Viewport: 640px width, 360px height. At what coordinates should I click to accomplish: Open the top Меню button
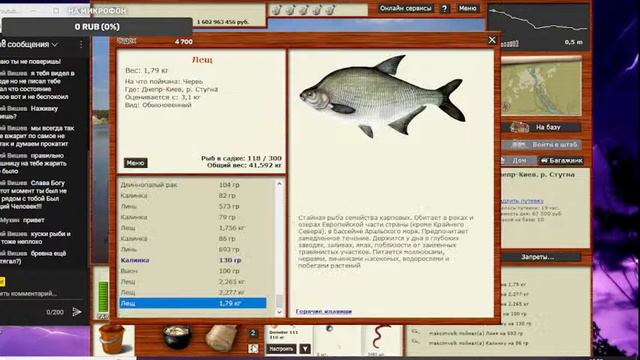[x=467, y=8]
